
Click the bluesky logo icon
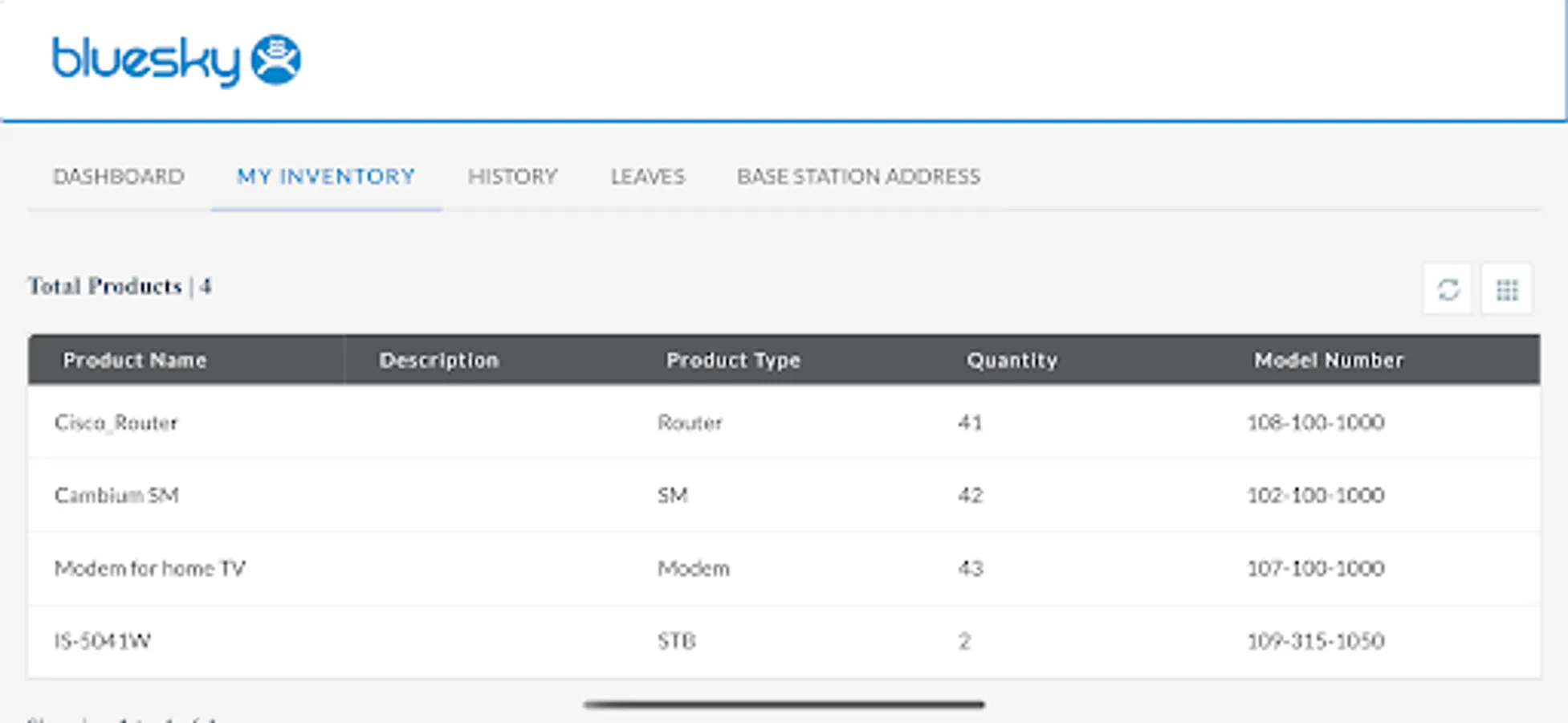tap(275, 59)
